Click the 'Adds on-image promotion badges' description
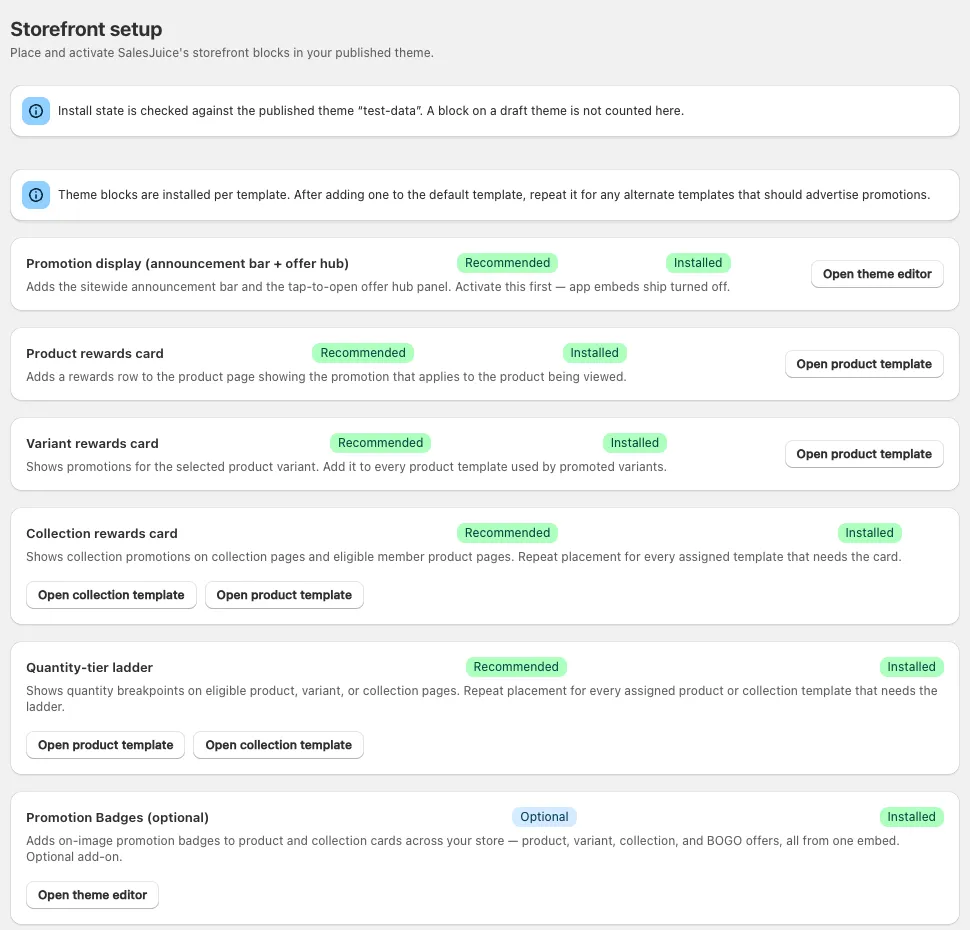970x930 pixels. [x=463, y=848]
